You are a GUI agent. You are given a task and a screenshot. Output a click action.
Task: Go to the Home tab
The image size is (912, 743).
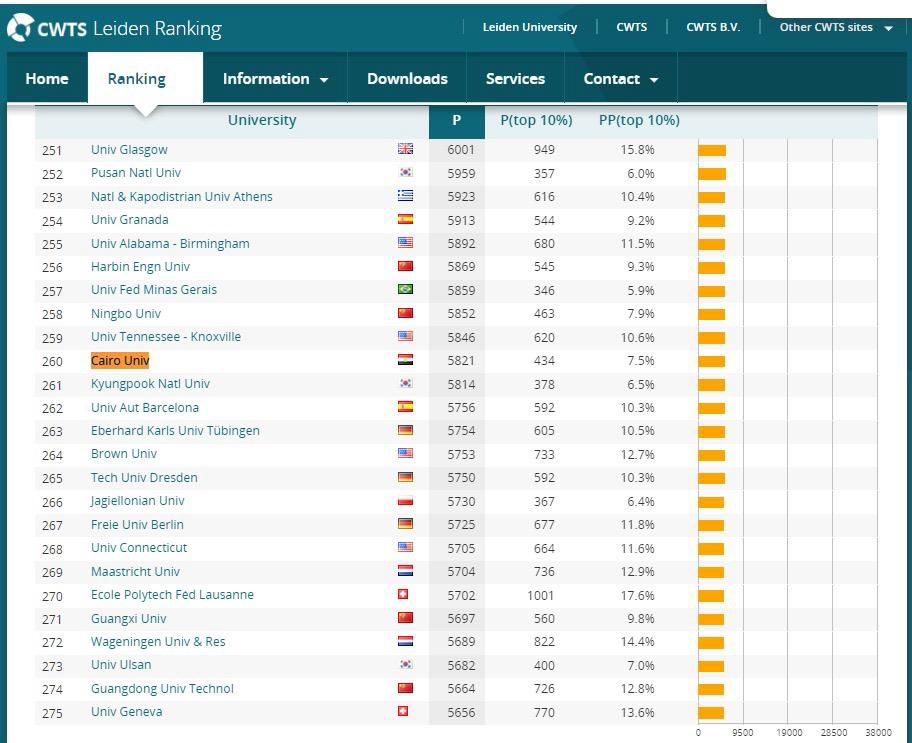[x=47, y=79]
